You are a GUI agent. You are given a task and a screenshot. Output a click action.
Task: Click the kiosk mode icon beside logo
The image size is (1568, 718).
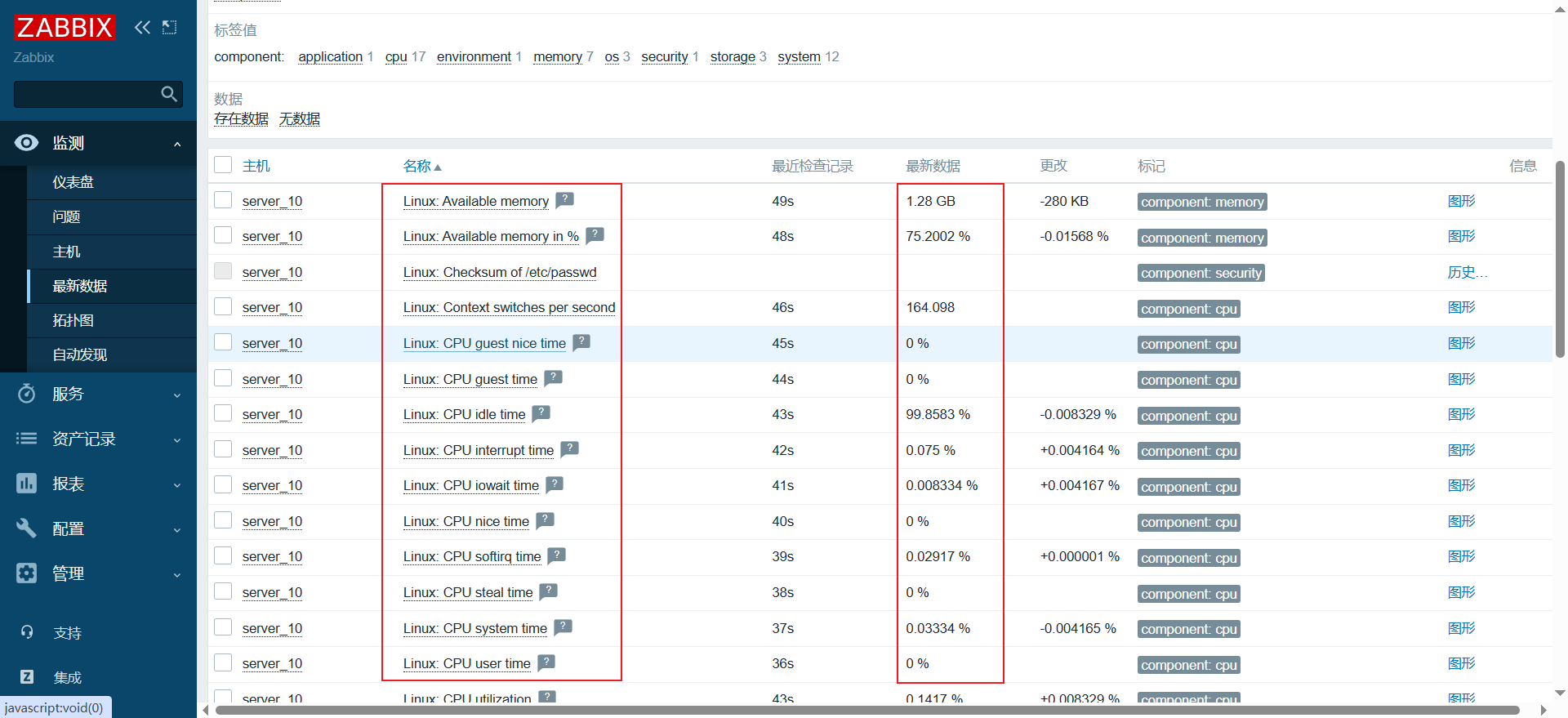[x=169, y=28]
